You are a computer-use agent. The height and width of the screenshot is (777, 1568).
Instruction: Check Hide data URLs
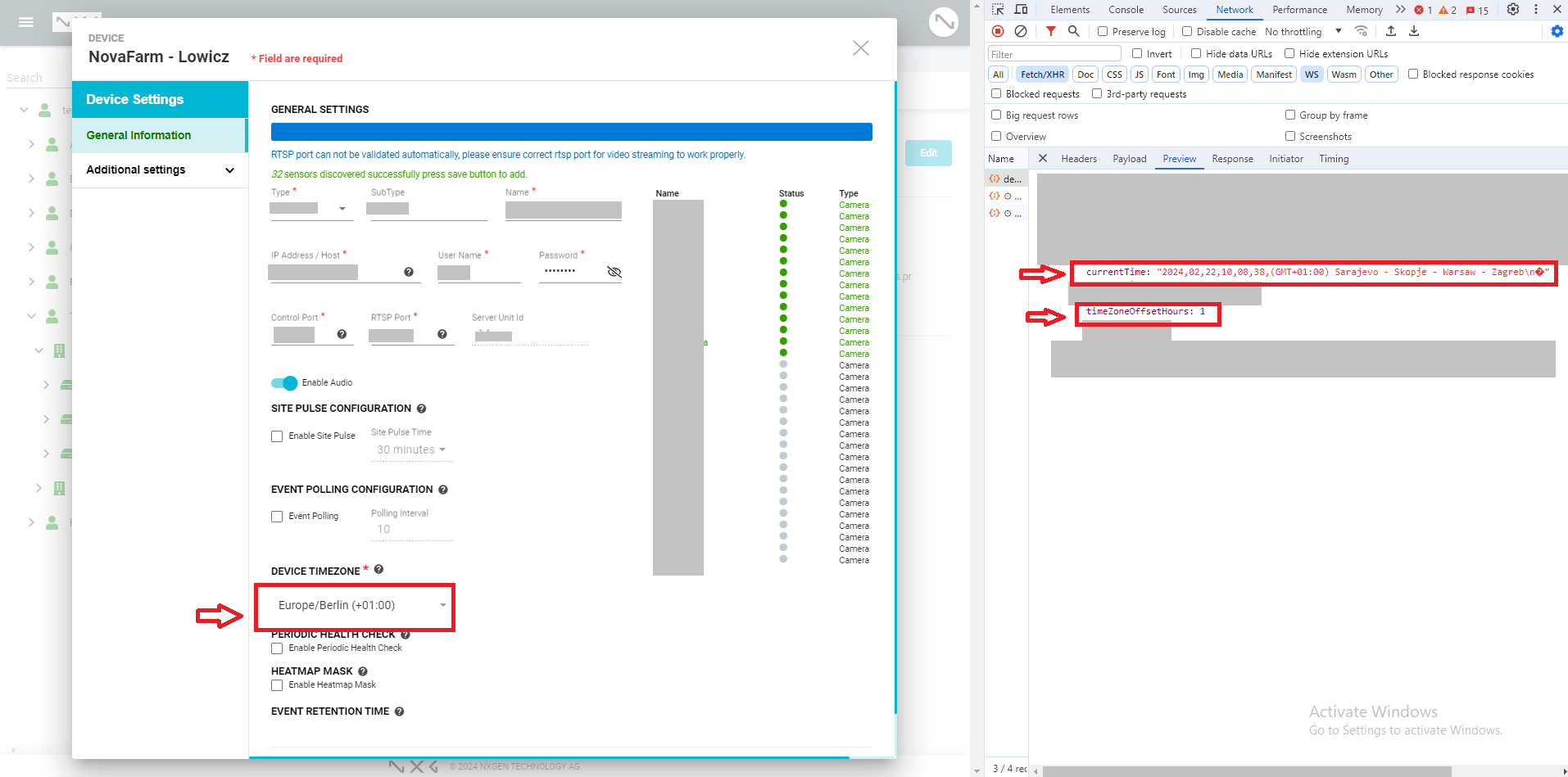(1196, 53)
